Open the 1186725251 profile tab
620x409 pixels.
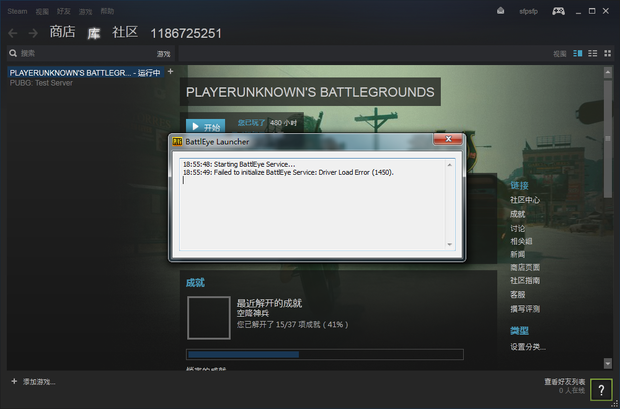click(186, 33)
